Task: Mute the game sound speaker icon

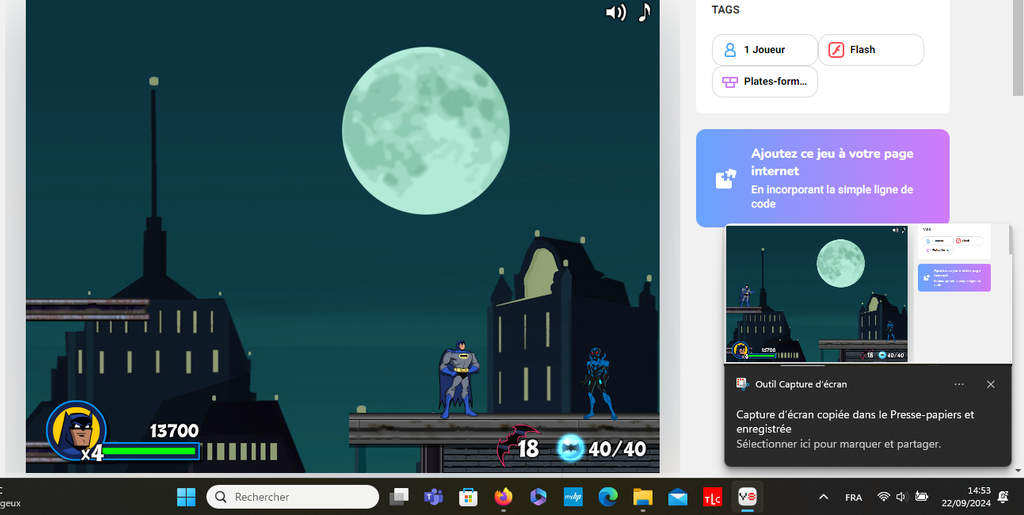Action: [x=615, y=12]
